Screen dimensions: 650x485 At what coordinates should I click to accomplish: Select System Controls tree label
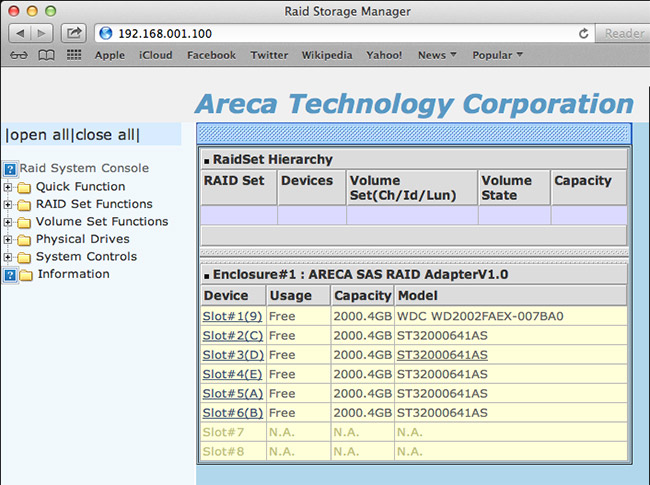pos(86,257)
